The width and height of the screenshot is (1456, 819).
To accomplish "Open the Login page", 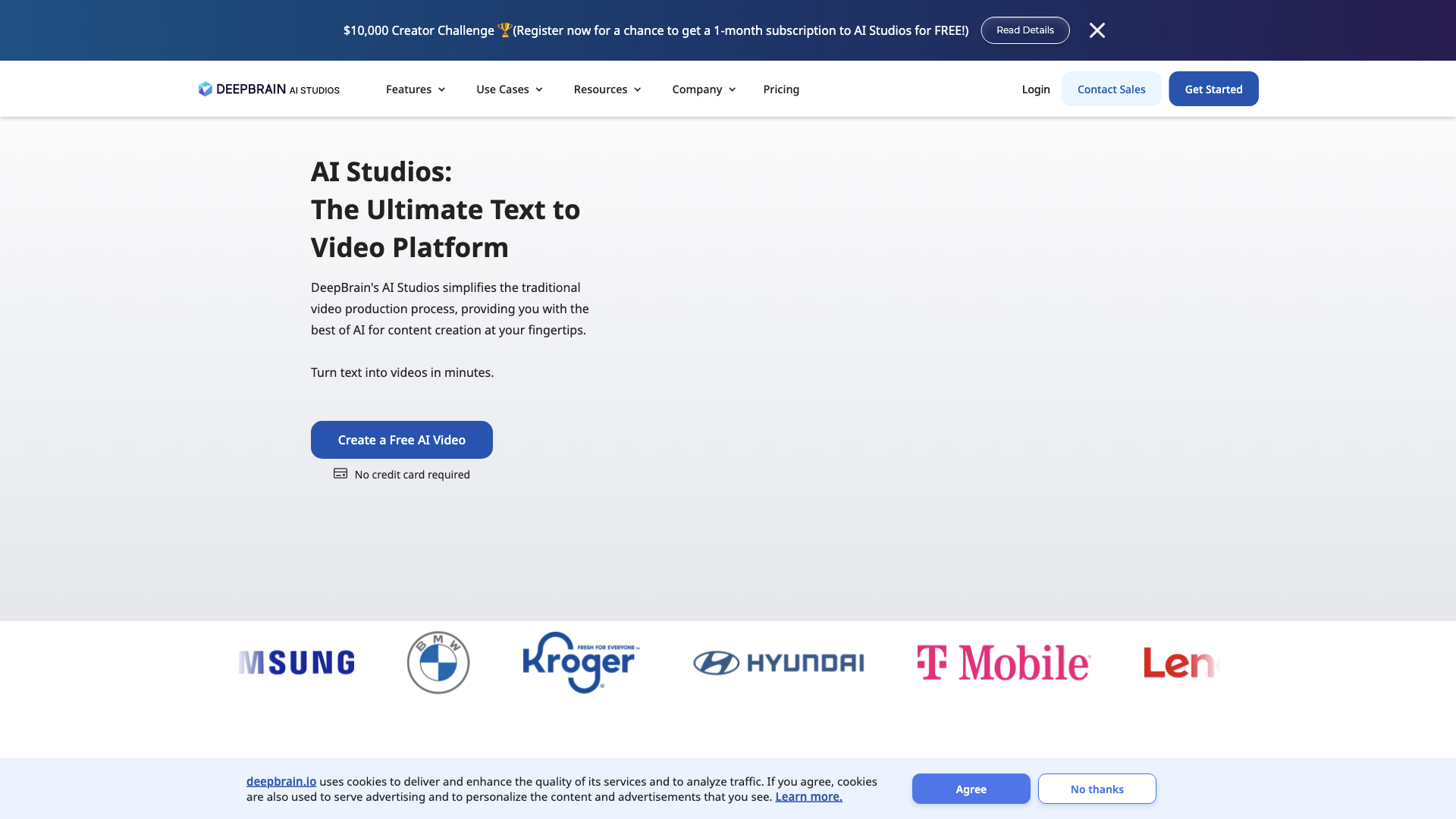I will (1036, 89).
